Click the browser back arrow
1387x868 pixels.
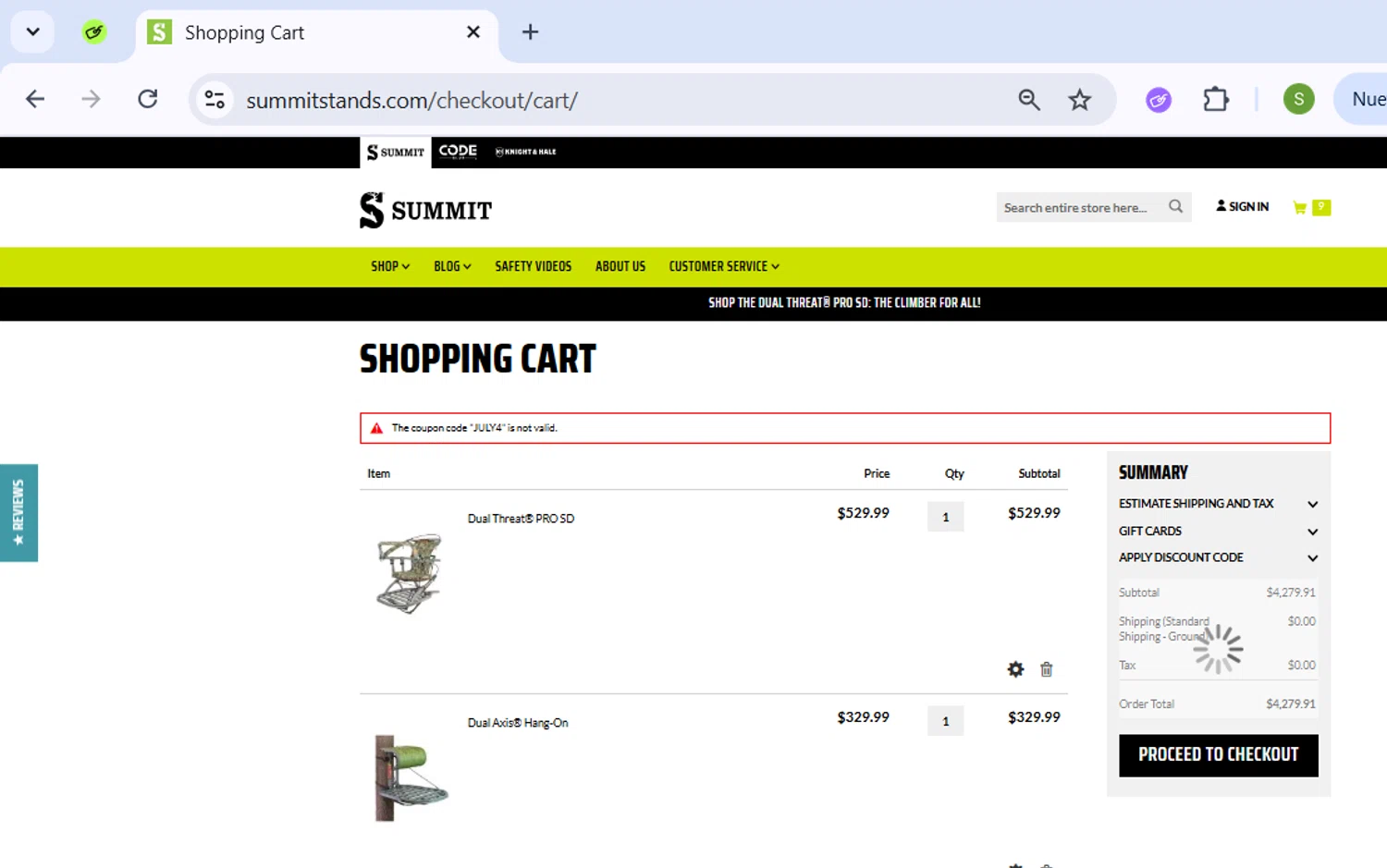[x=35, y=99]
